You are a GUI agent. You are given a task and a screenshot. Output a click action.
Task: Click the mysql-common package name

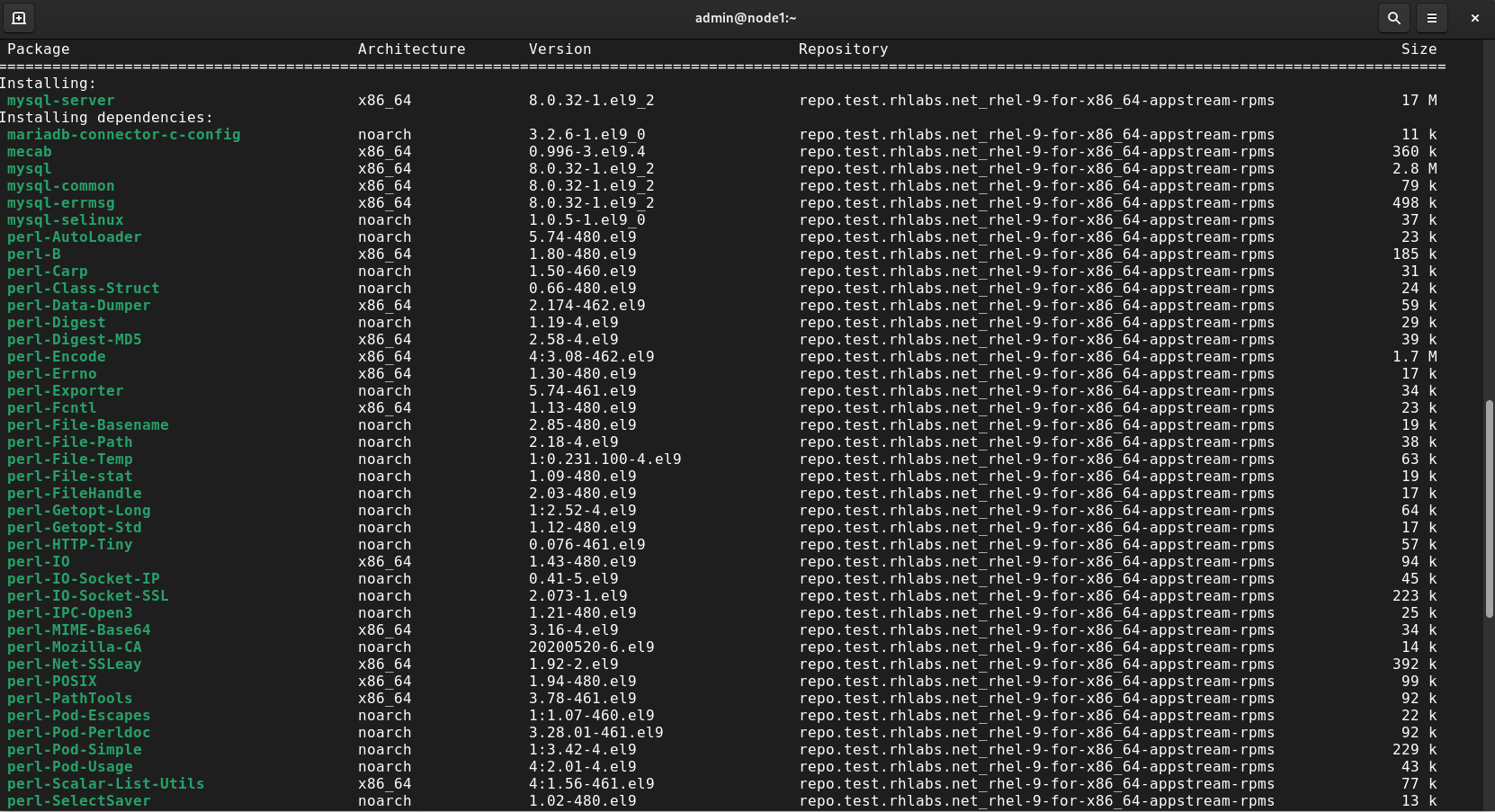[61, 186]
